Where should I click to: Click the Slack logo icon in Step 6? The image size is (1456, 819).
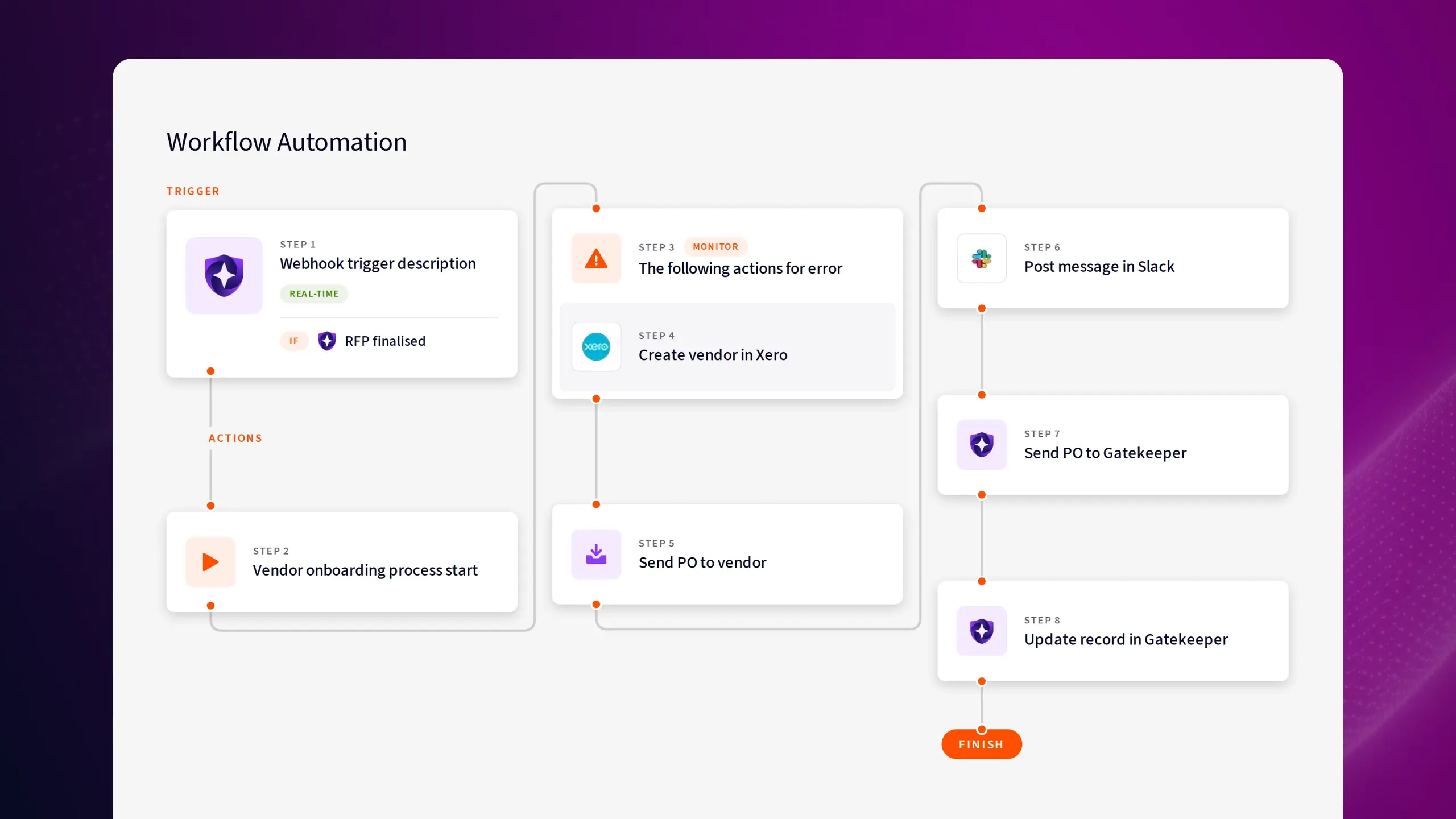coord(982,258)
